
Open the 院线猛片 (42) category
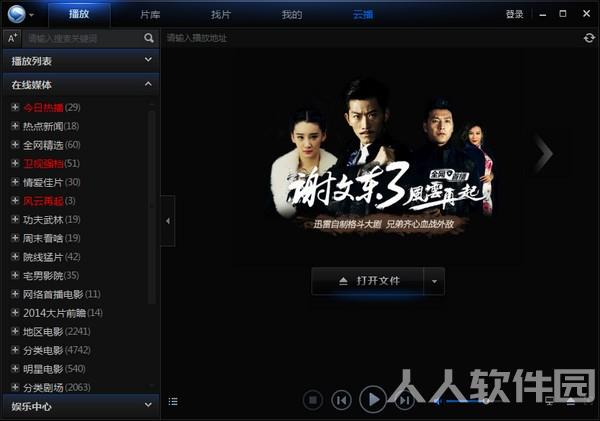click(52, 257)
